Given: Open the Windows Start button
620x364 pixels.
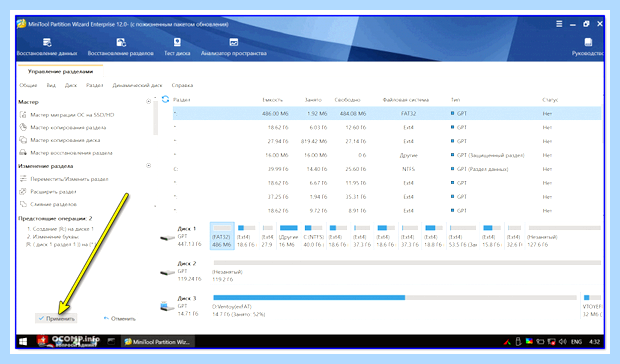Looking at the screenshot, I should pyautogui.click(x=23, y=341).
